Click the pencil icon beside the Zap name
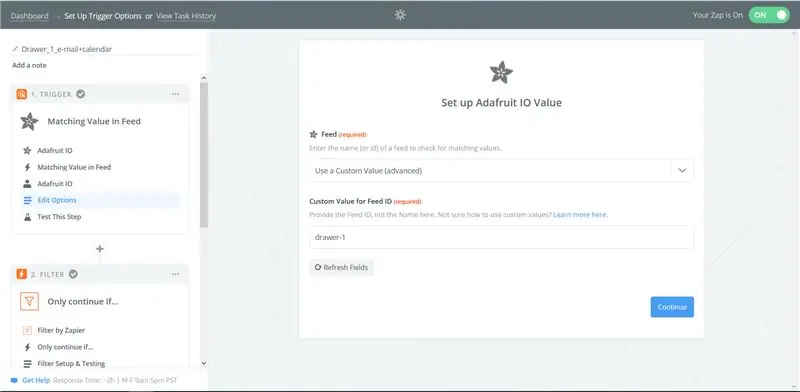This screenshot has width=800, height=392. (15, 49)
